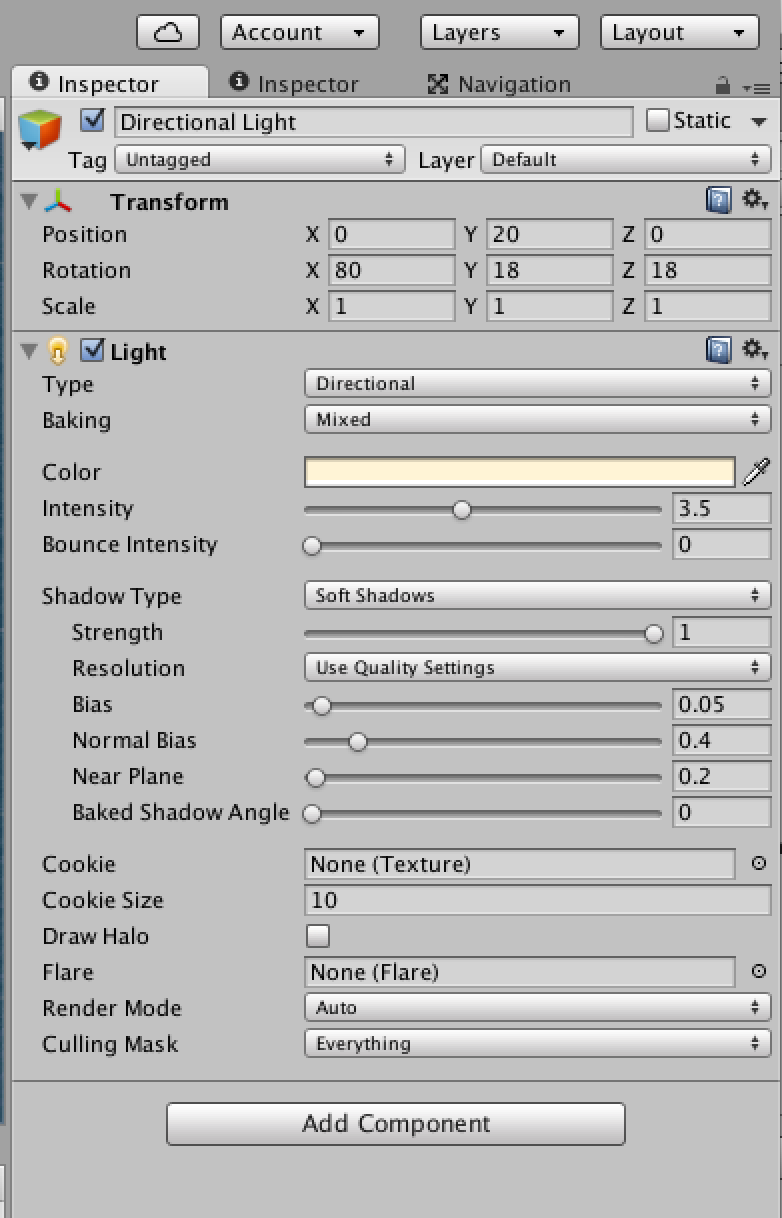Open the Baking mode dropdown
This screenshot has width=782, height=1218.
(x=537, y=420)
